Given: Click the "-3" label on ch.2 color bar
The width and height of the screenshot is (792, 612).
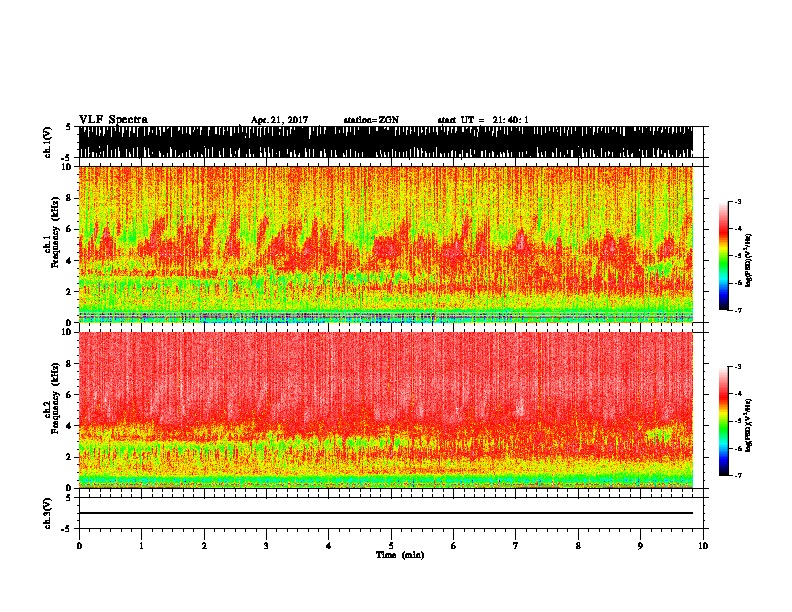Looking at the screenshot, I should (x=738, y=367).
